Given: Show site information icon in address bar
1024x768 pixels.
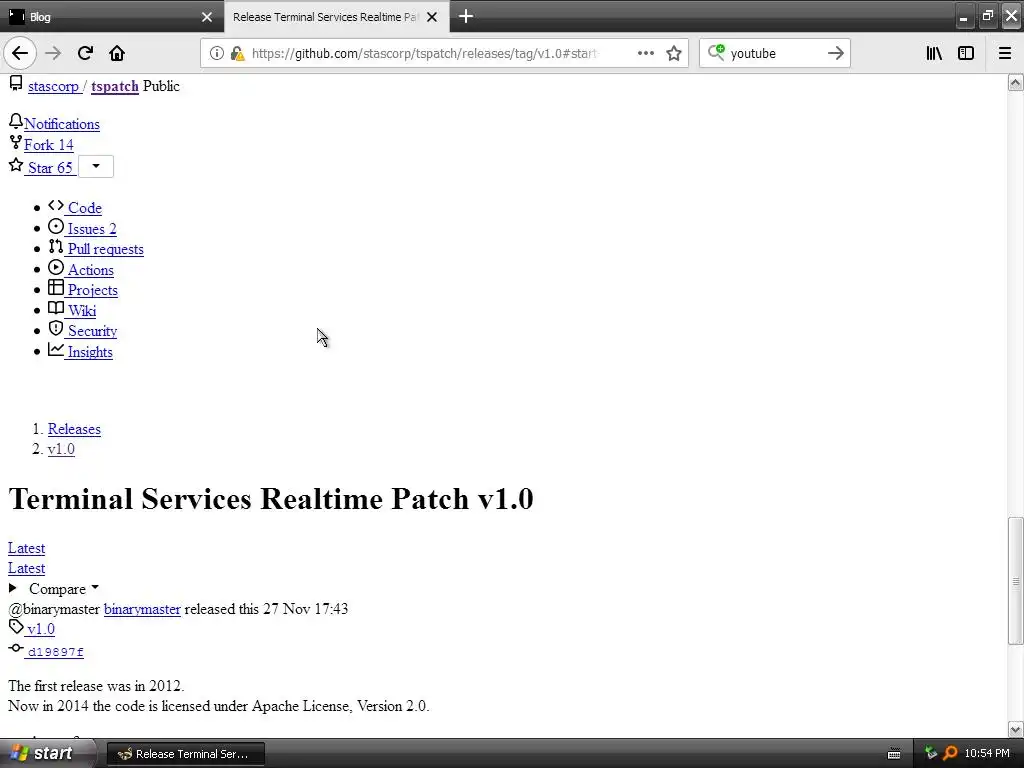Looking at the screenshot, I should (216, 53).
